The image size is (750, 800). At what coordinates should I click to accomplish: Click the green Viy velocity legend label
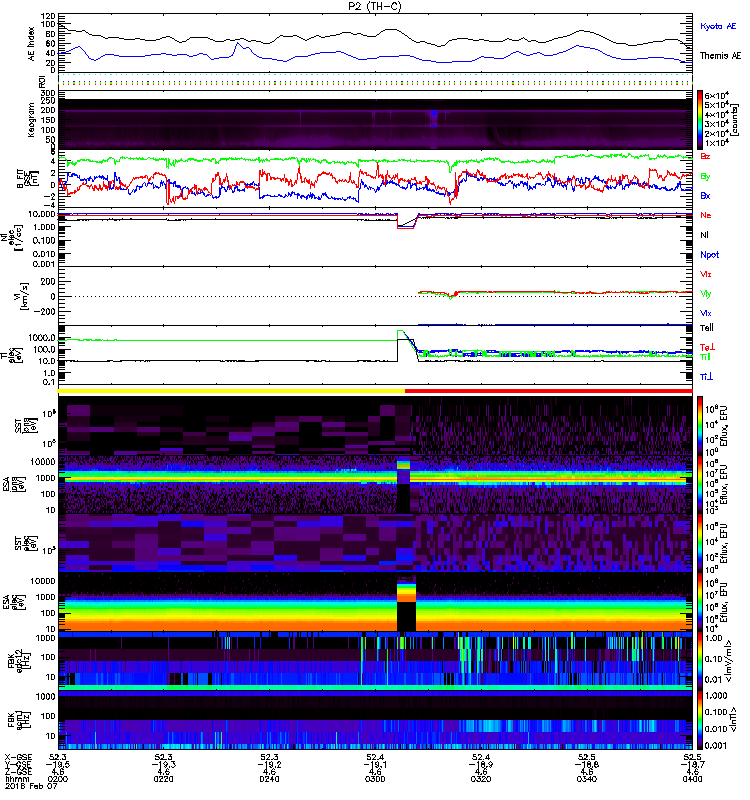click(x=705, y=294)
